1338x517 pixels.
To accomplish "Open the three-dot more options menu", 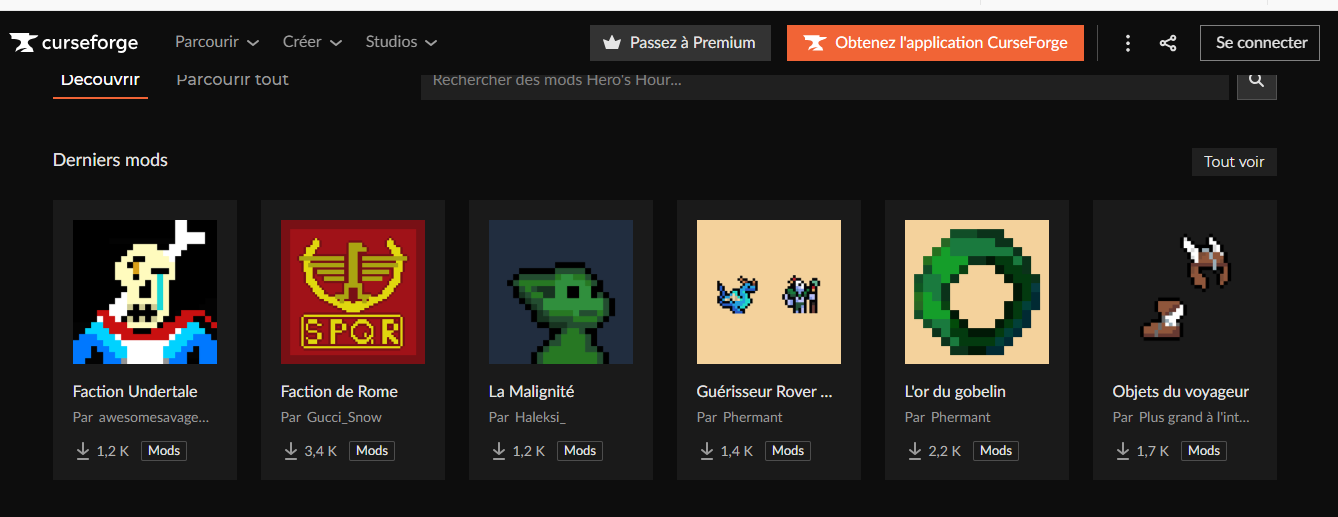I will point(1128,43).
